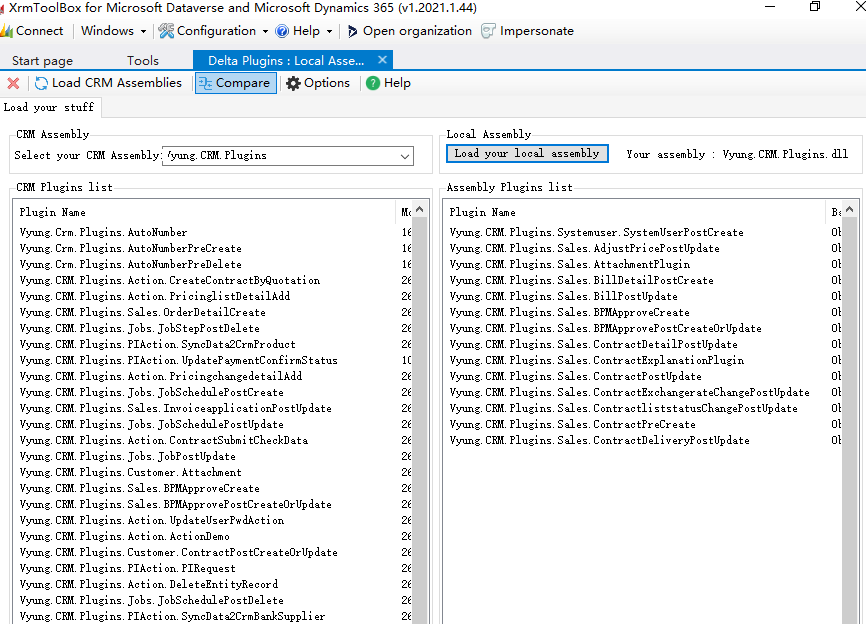Viewport: 866px width, 624px height.
Task: Sort by CRM Plugin Name column header
Action: [205, 212]
